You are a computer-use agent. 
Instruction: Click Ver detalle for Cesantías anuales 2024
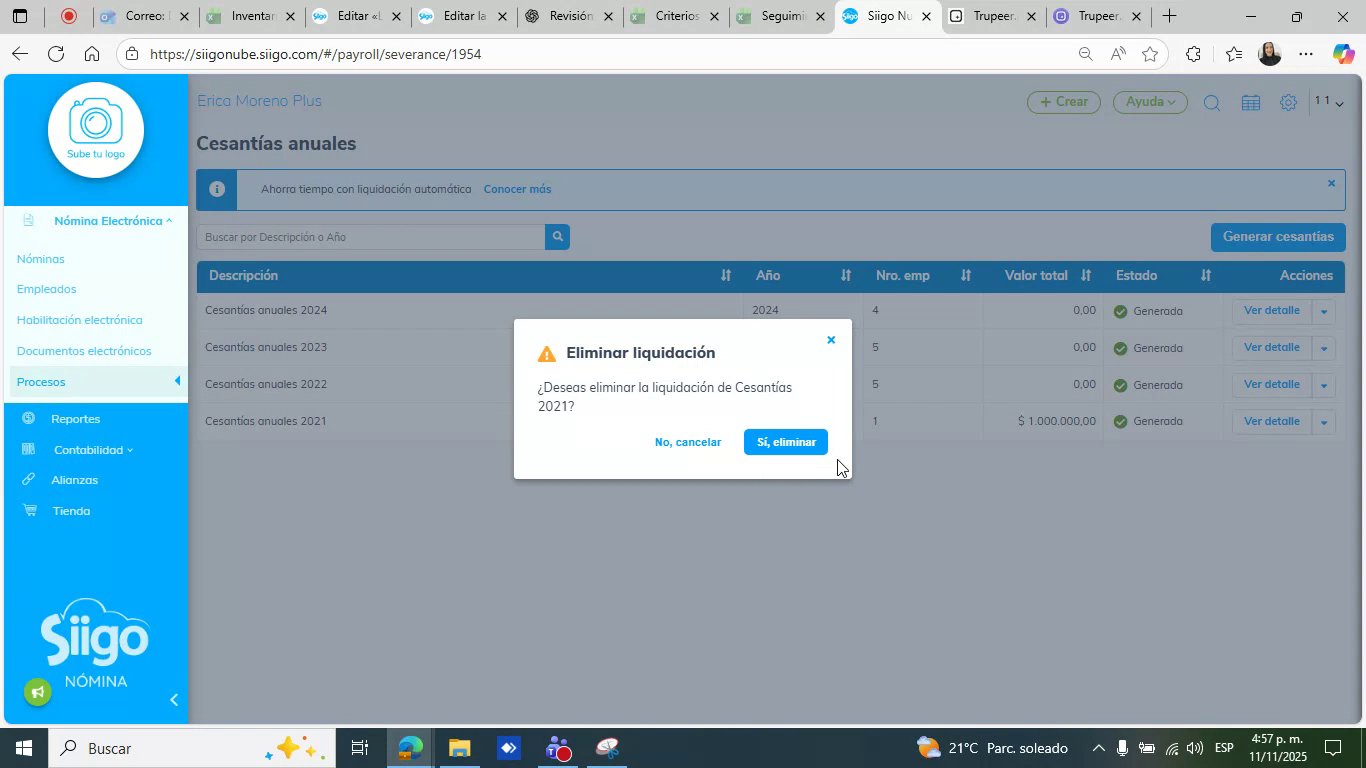[1271, 311]
